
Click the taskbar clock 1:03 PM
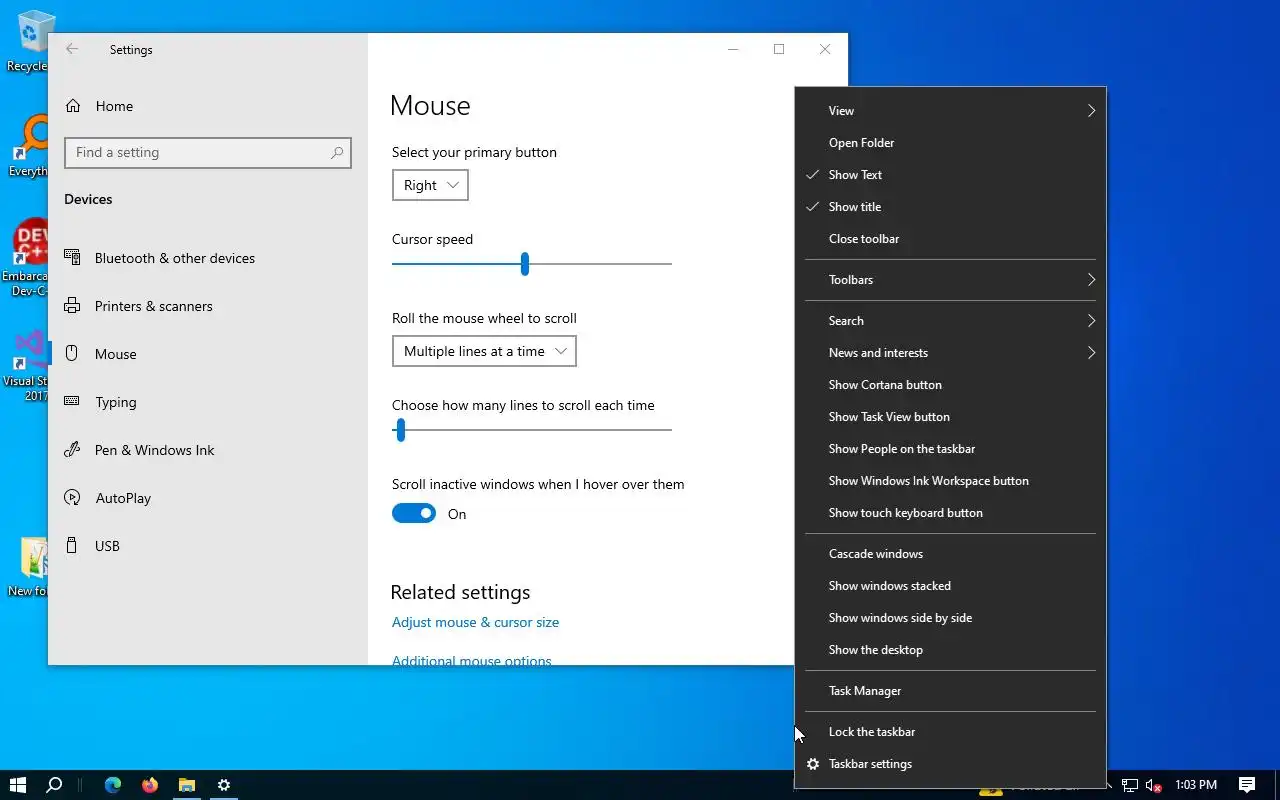[1196, 785]
